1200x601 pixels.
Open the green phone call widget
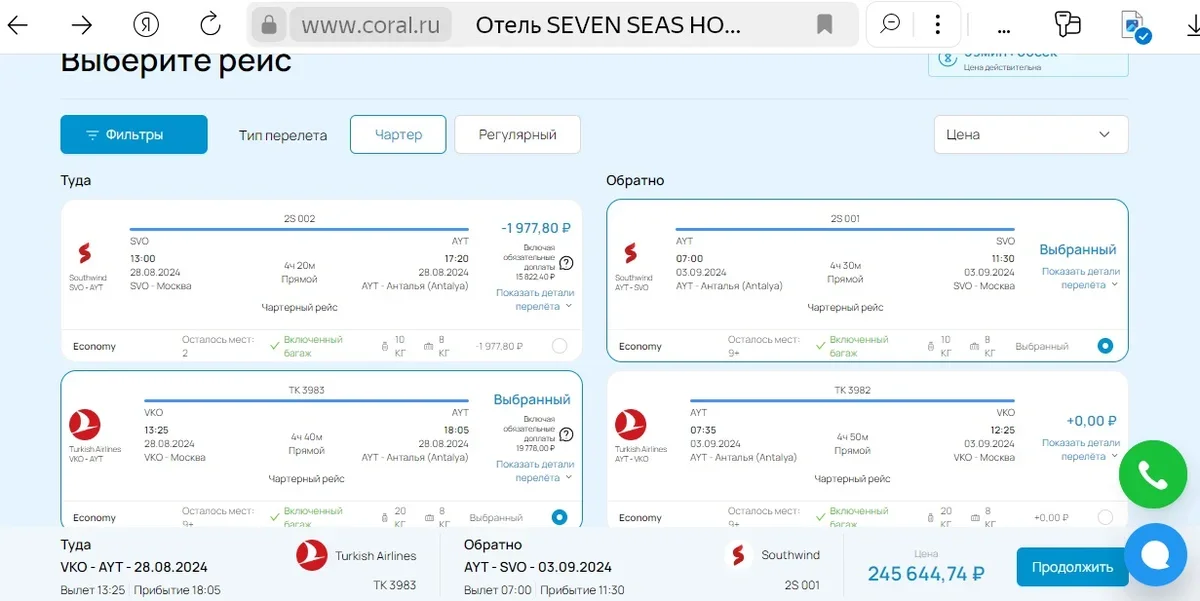tap(1152, 475)
